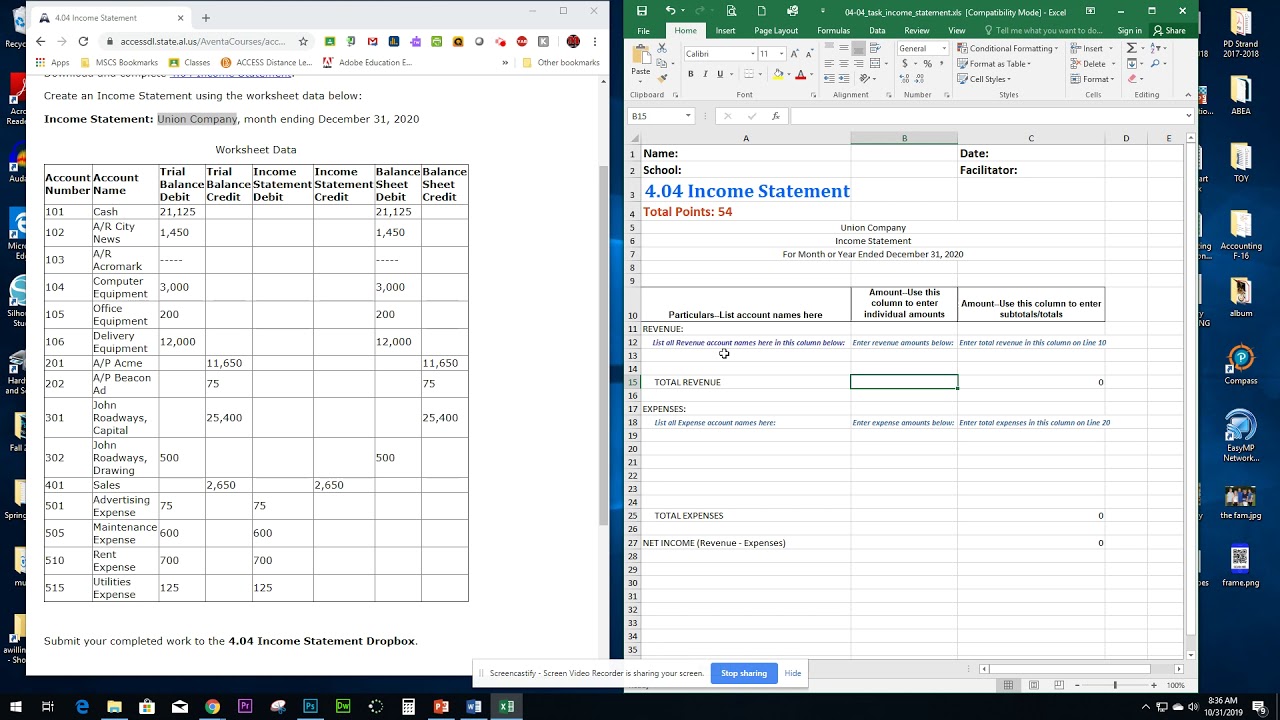Open Find & Select magnifier
The image size is (1280, 720).
point(1154,63)
